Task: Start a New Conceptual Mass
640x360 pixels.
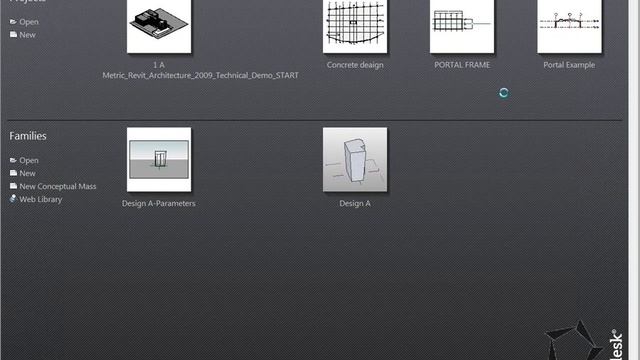Action: [58, 187]
